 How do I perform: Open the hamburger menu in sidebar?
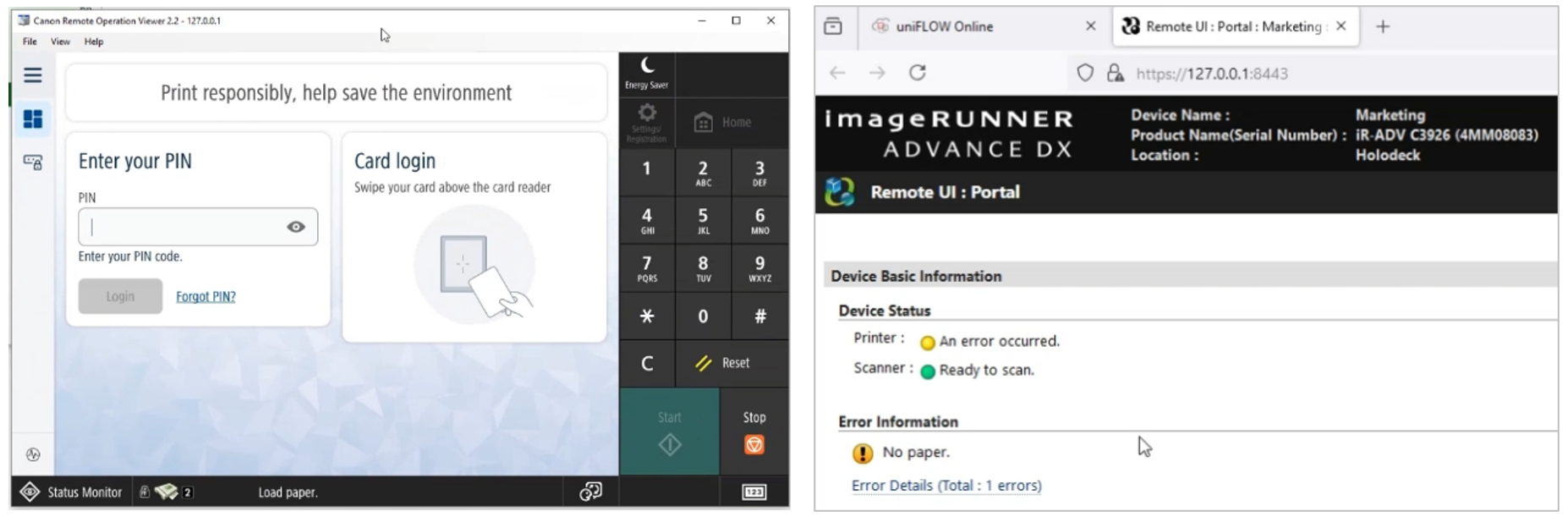[x=33, y=76]
